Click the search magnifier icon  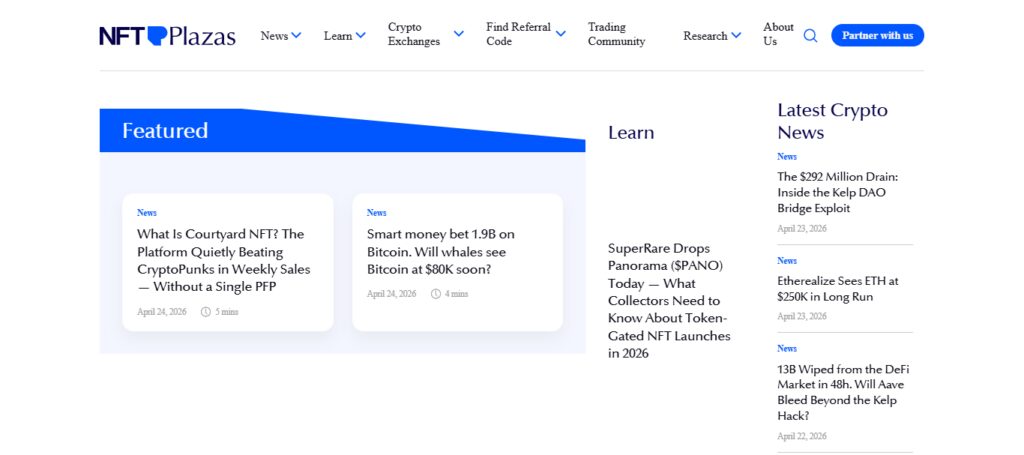[x=810, y=36]
